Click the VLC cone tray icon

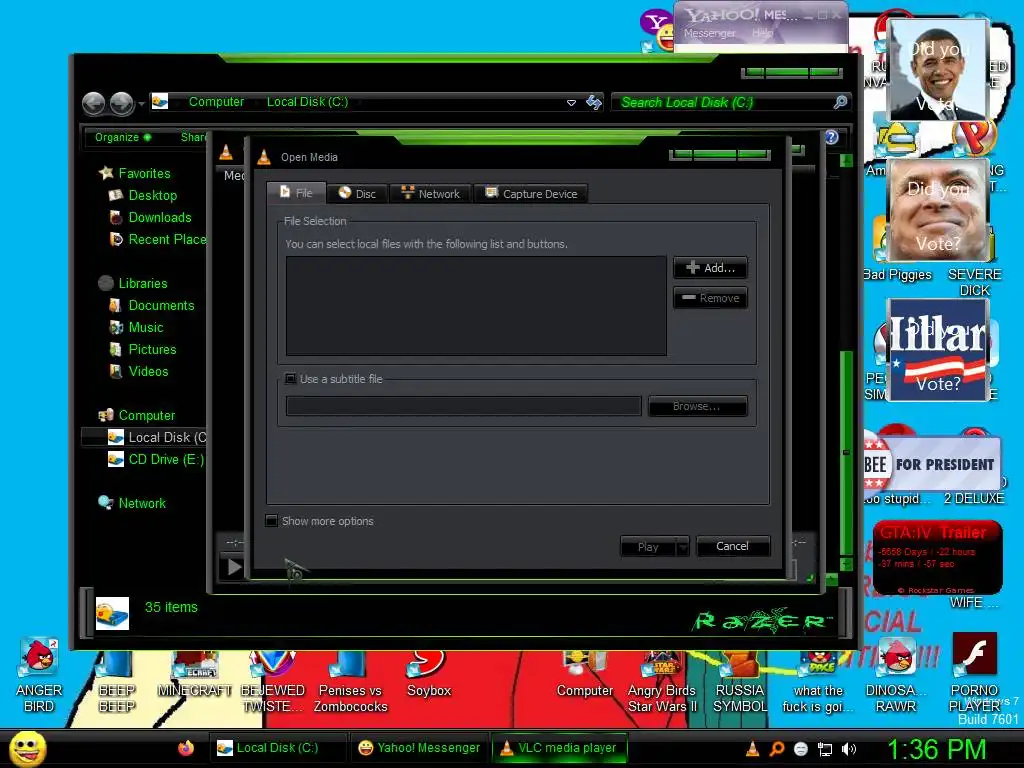click(752, 749)
